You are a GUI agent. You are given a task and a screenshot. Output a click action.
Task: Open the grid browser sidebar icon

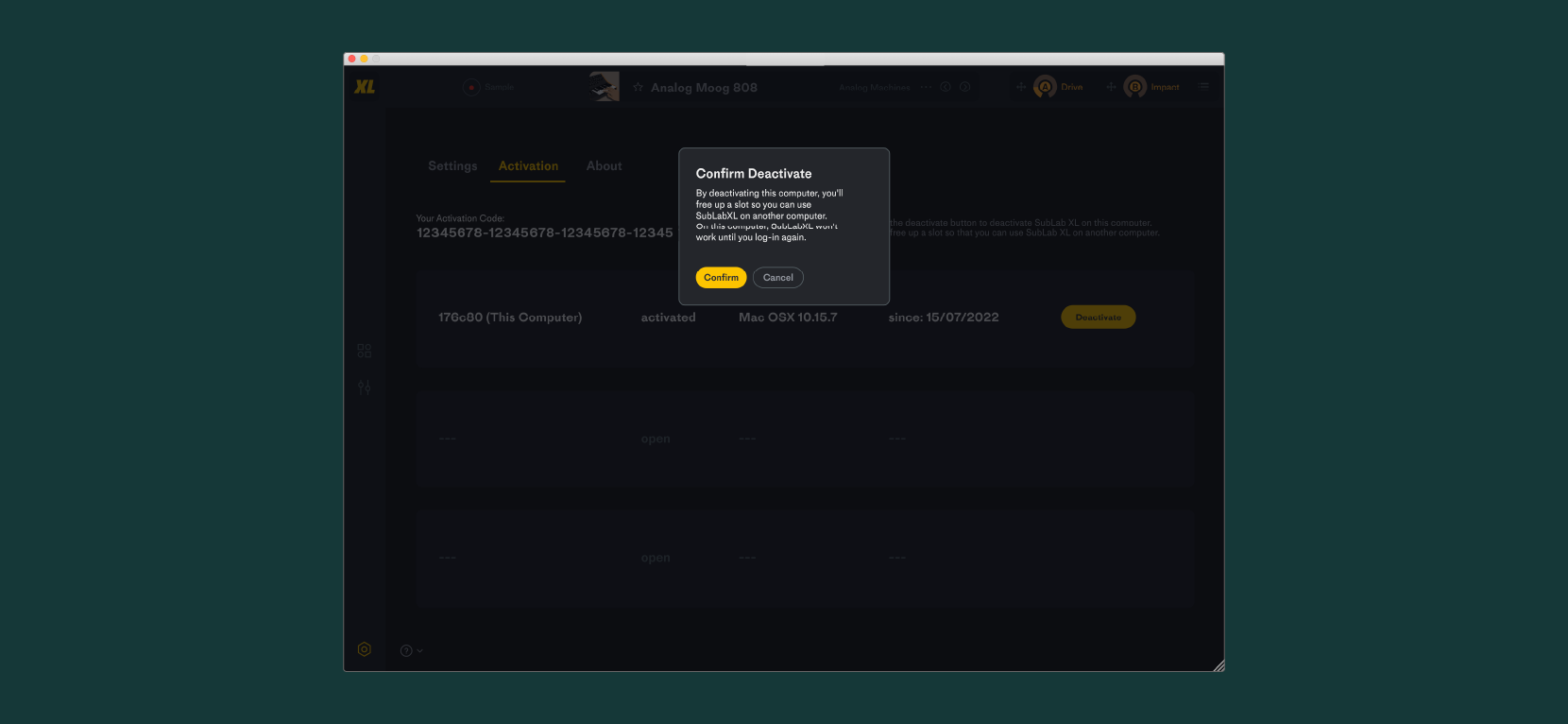(x=365, y=351)
